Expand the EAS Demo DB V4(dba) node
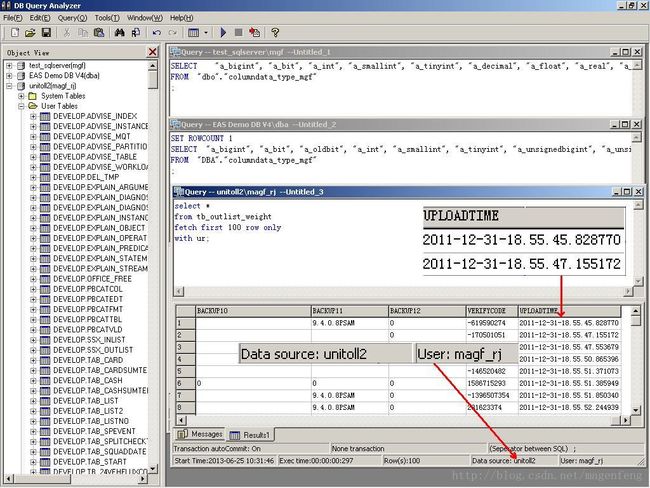Image resolution: width=650 pixels, height=488 pixels. click(x=9, y=76)
